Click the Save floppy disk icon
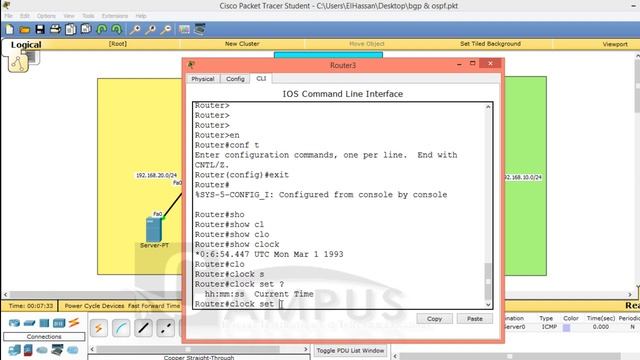The height and width of the screenshot is (360, 640). pyautogui.click(x=40, y=29)
